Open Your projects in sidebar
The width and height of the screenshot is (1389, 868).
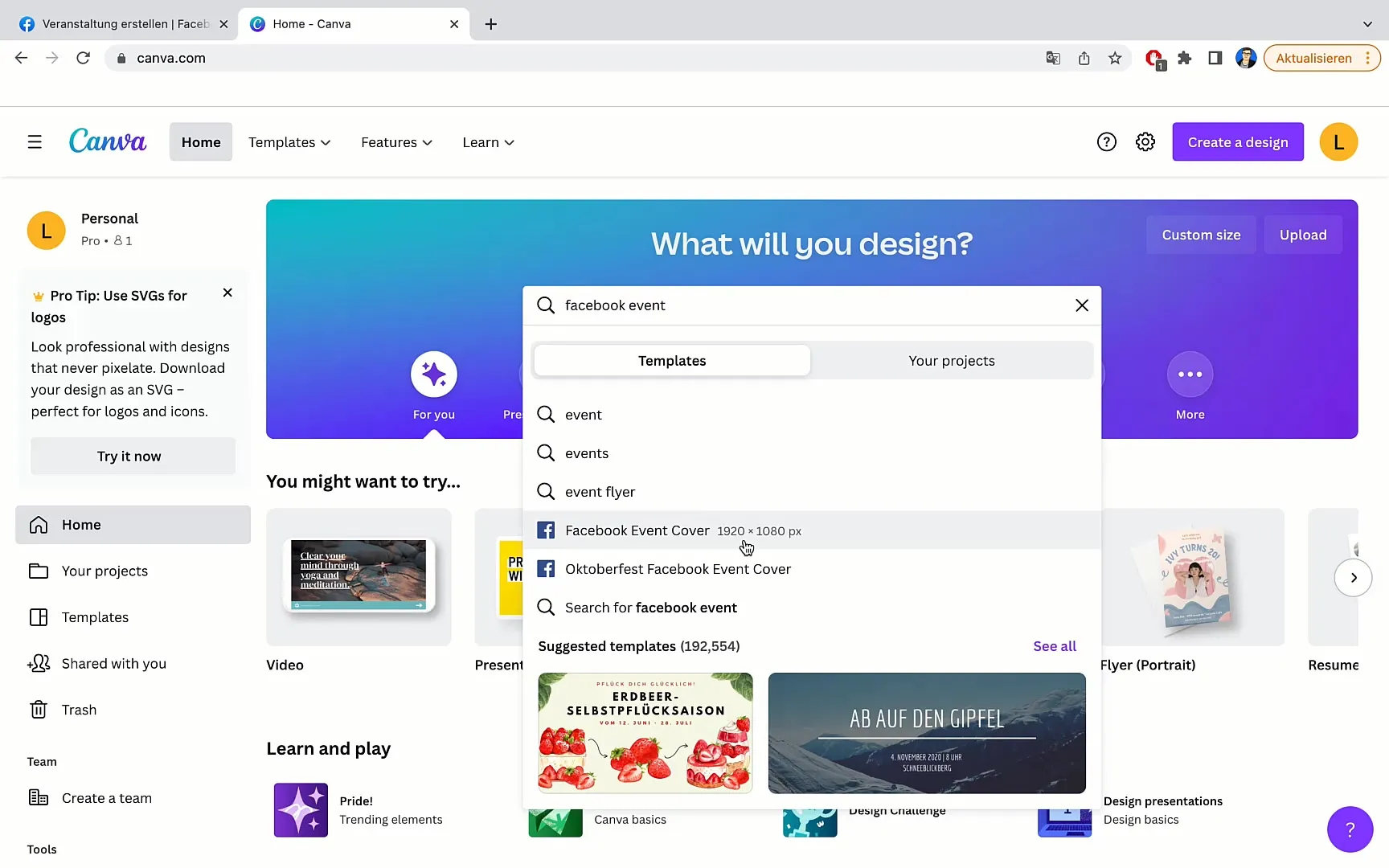tap(133, 571)
